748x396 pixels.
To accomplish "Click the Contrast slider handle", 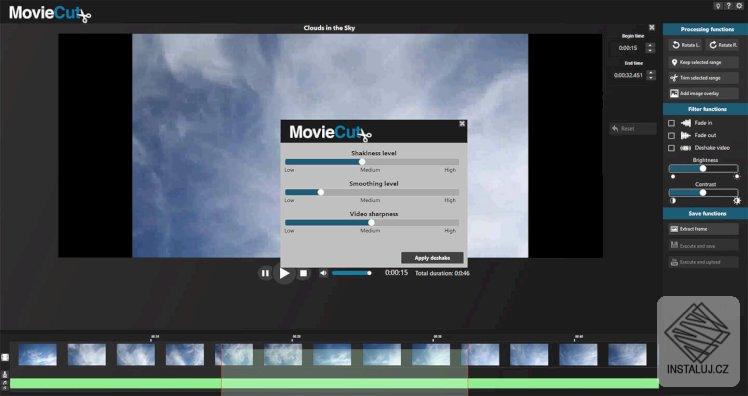I will coord(703,192).
